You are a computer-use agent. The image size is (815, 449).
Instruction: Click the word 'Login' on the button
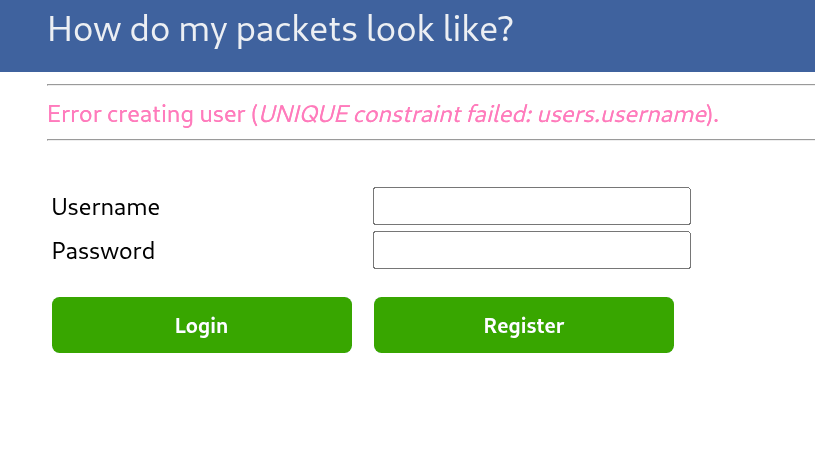tap(201, 325)
